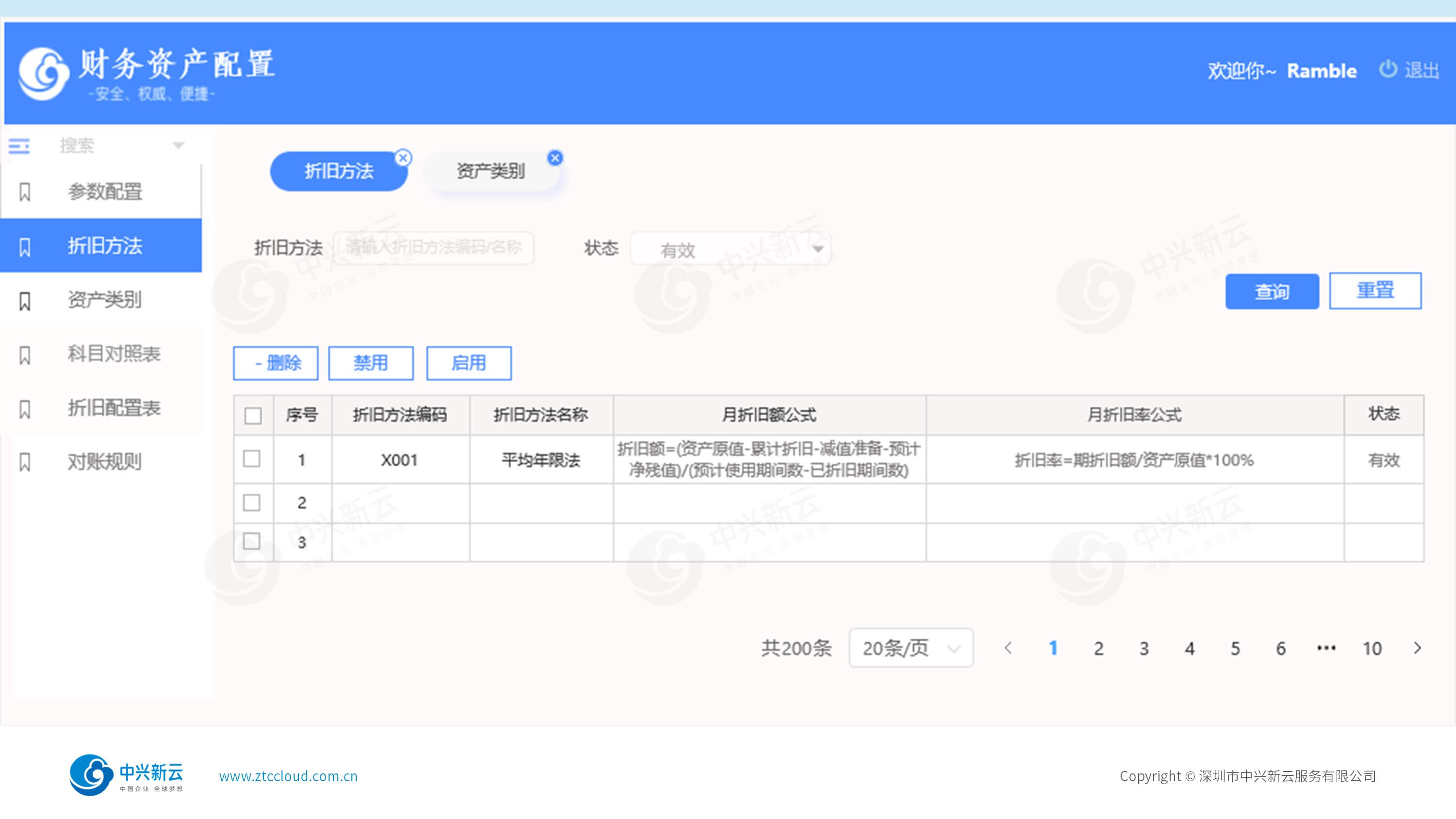Click the 中兴新云 logo in the footer

127,775
